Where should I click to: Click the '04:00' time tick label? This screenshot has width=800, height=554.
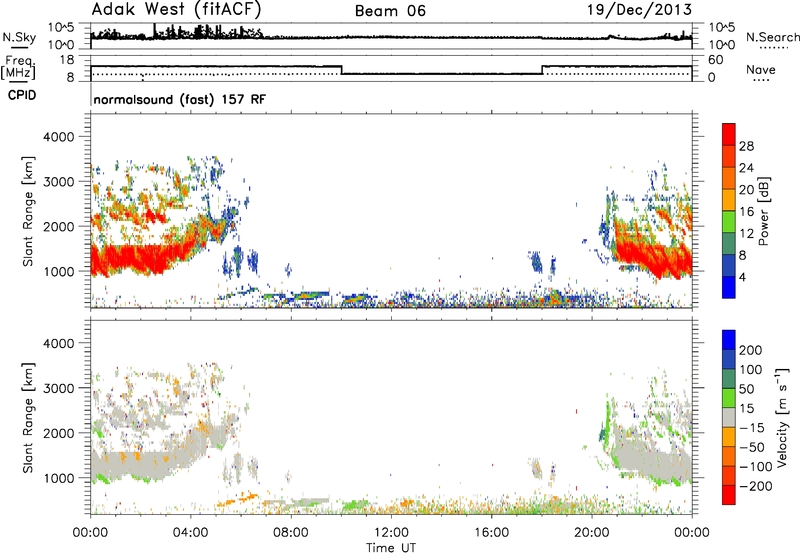click(x=190, y=533)
